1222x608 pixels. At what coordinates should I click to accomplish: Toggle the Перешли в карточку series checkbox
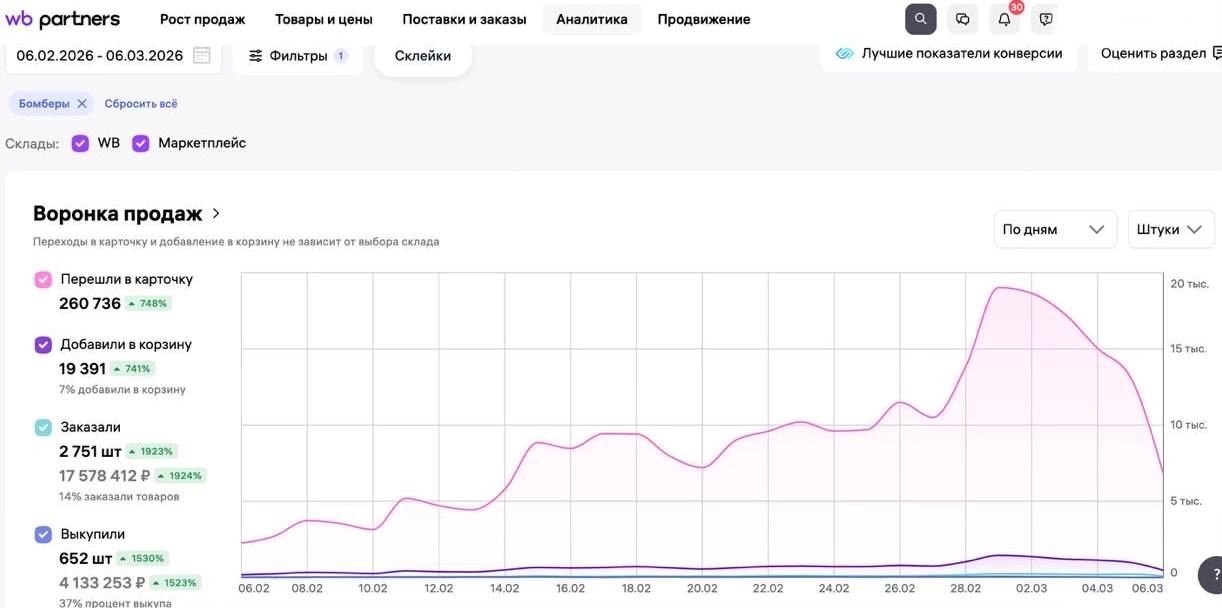click(x=43, y=280)
